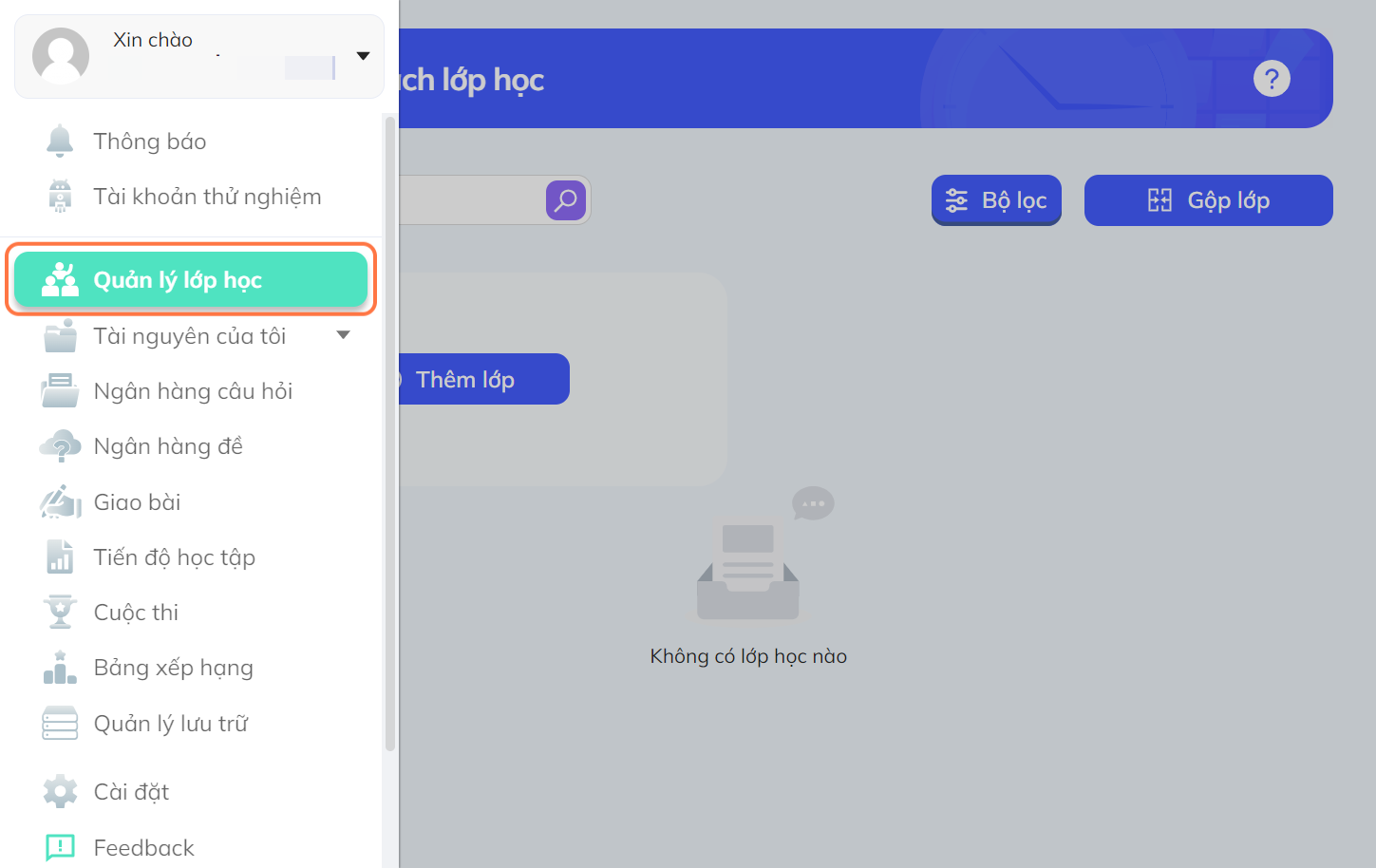Open Quản lý lưu trữ
The width and height of the screenshot is (1376, 868).
coord(171,724)
